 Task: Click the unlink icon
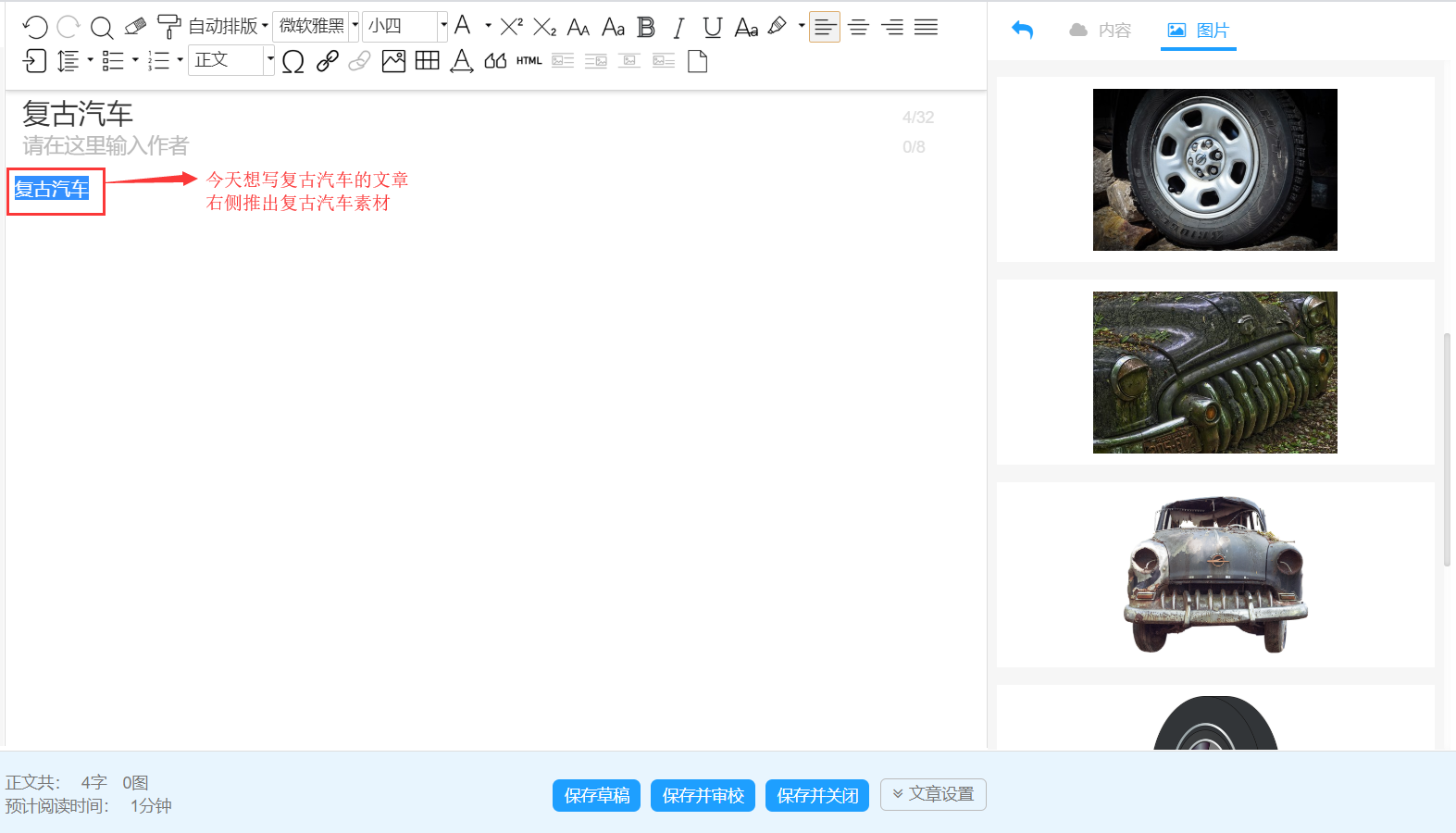[360, 61]
